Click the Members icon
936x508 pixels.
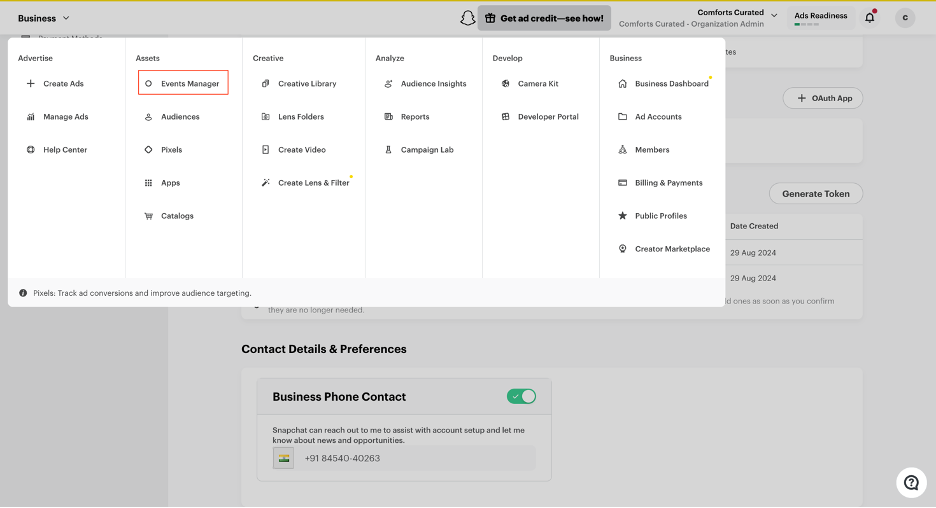click(x=623, y=150)
